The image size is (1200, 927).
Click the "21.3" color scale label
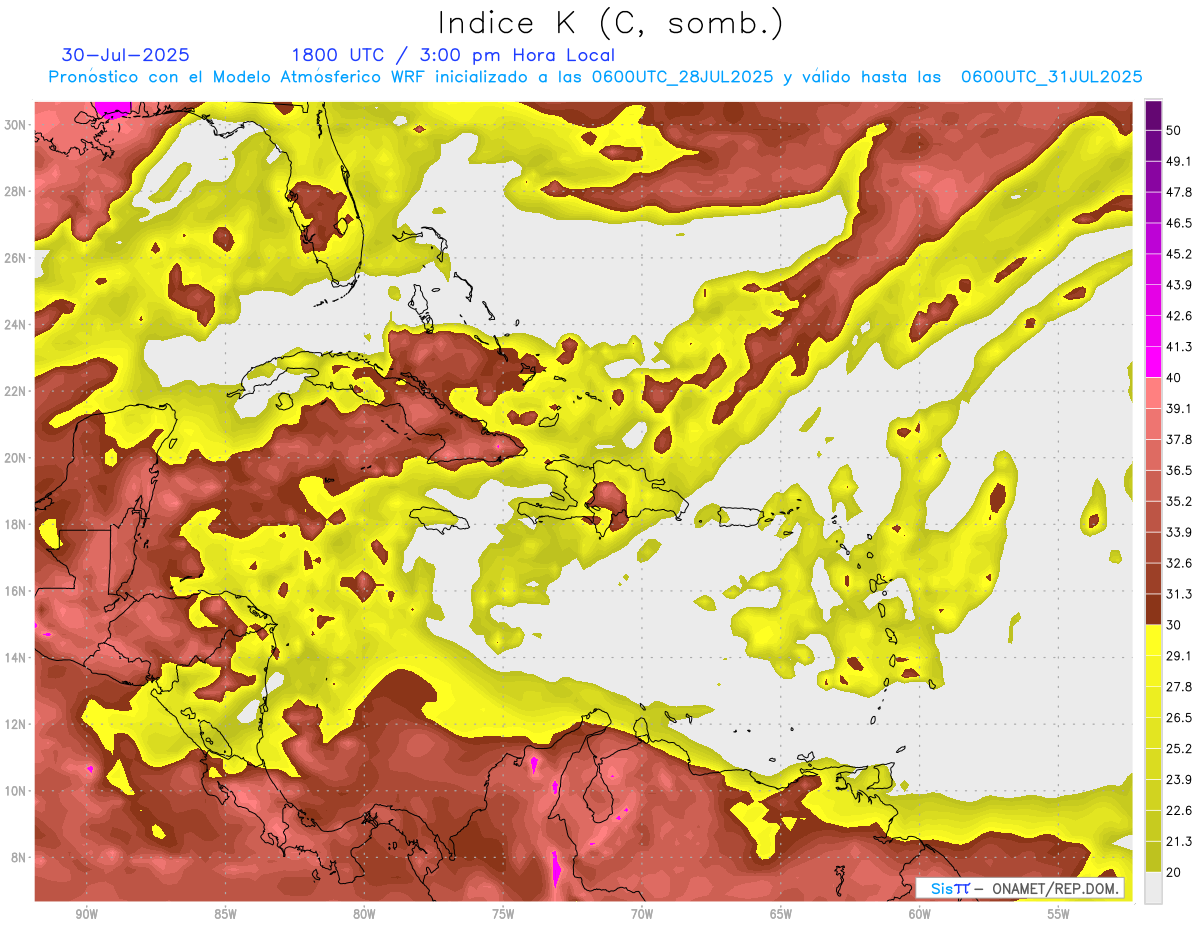point(1179,842)
